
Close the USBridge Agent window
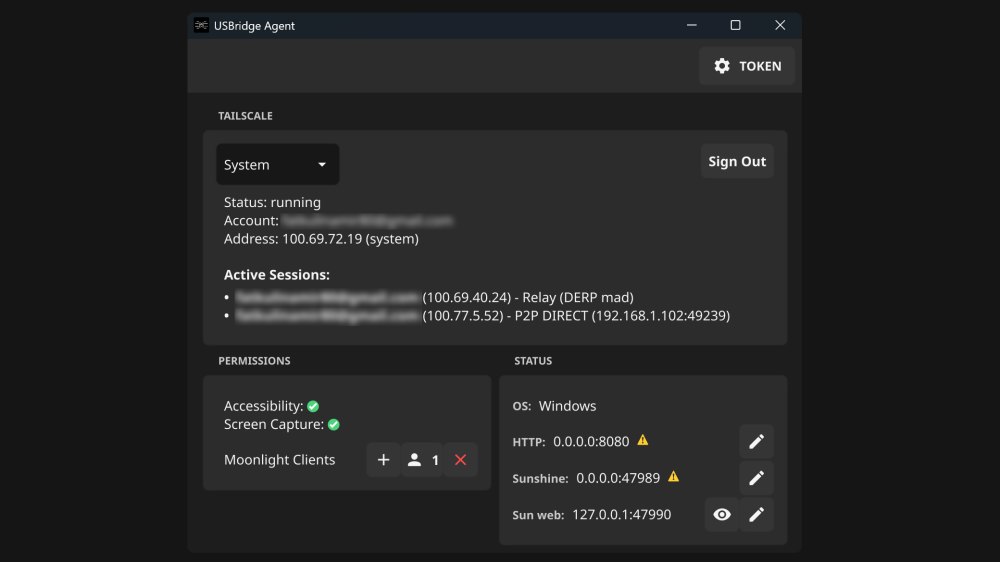pos(780,26)
